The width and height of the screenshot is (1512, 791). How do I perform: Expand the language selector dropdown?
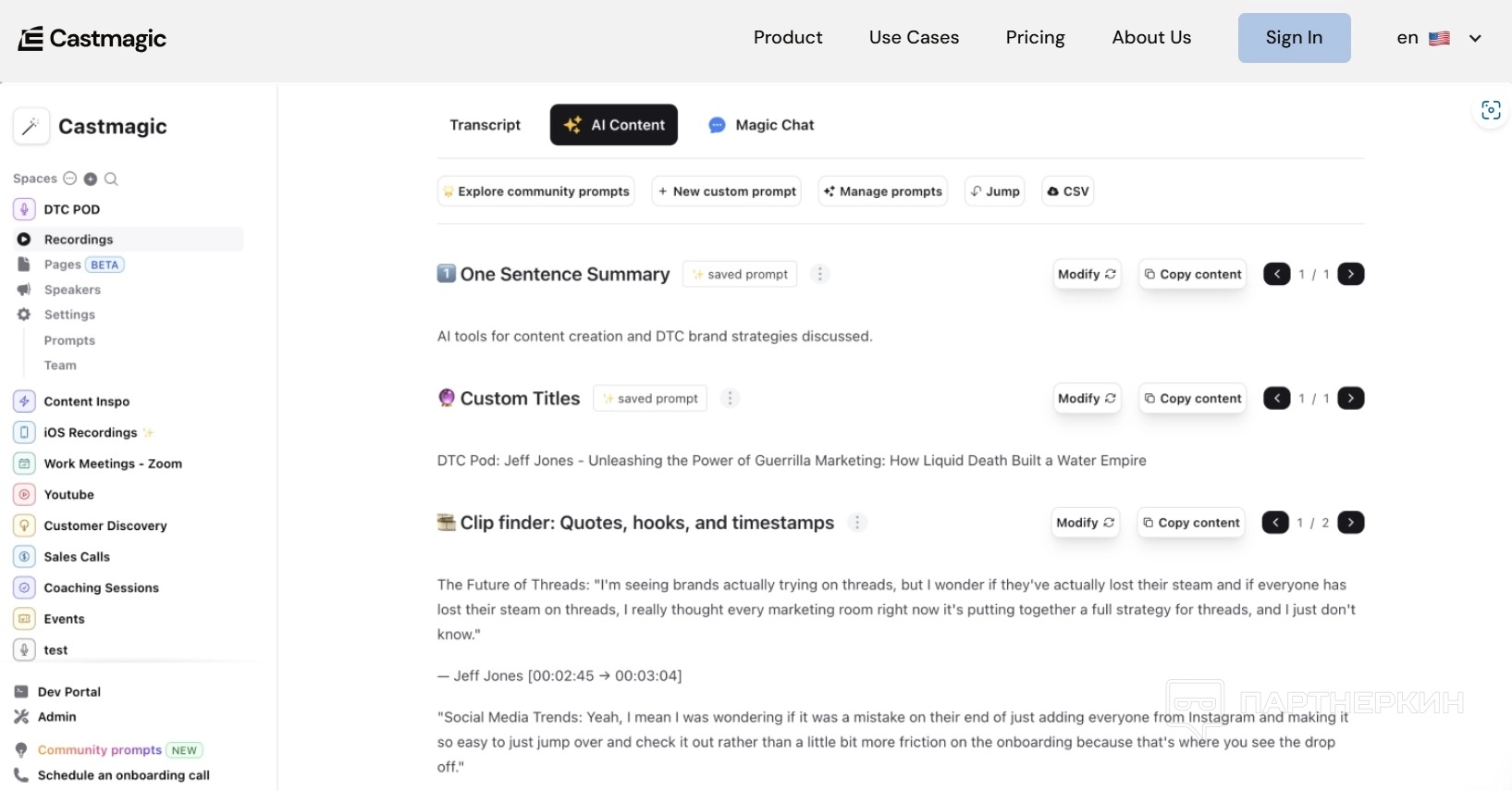(x=1475, y=38)
